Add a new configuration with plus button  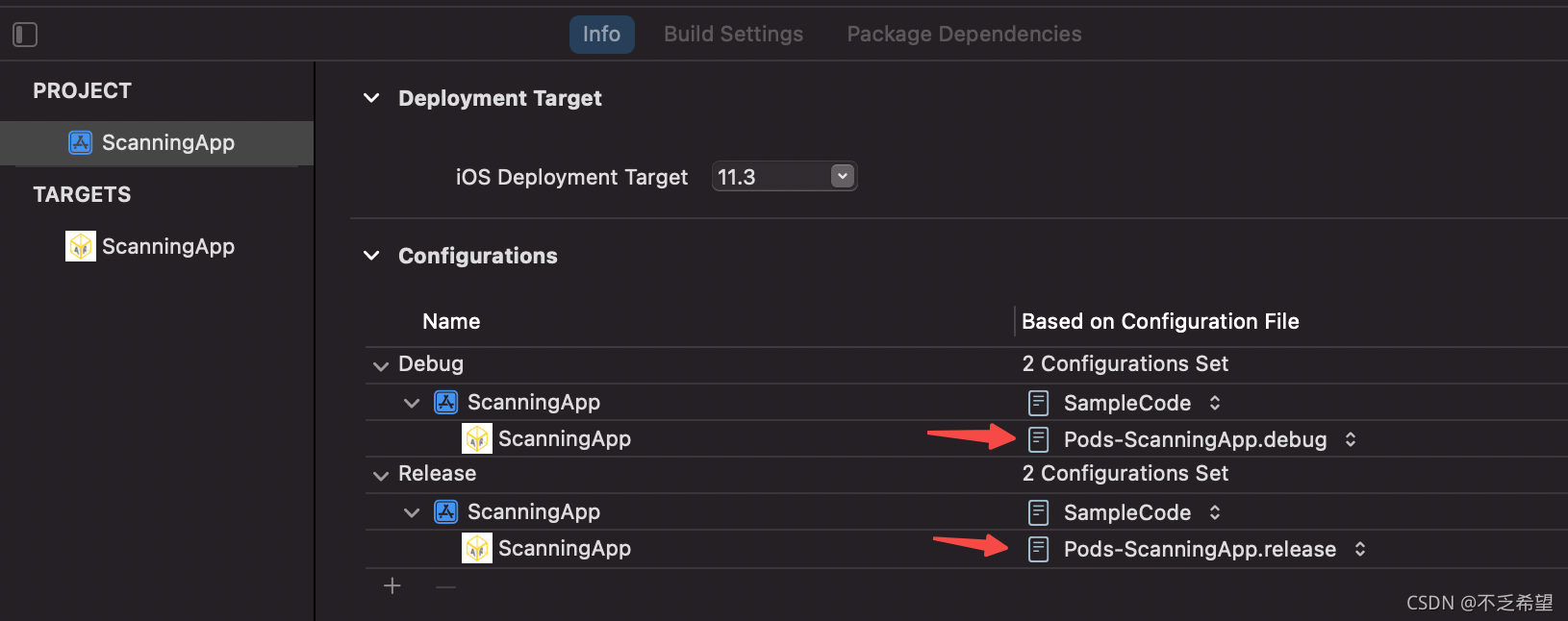[x=392, y=586]
